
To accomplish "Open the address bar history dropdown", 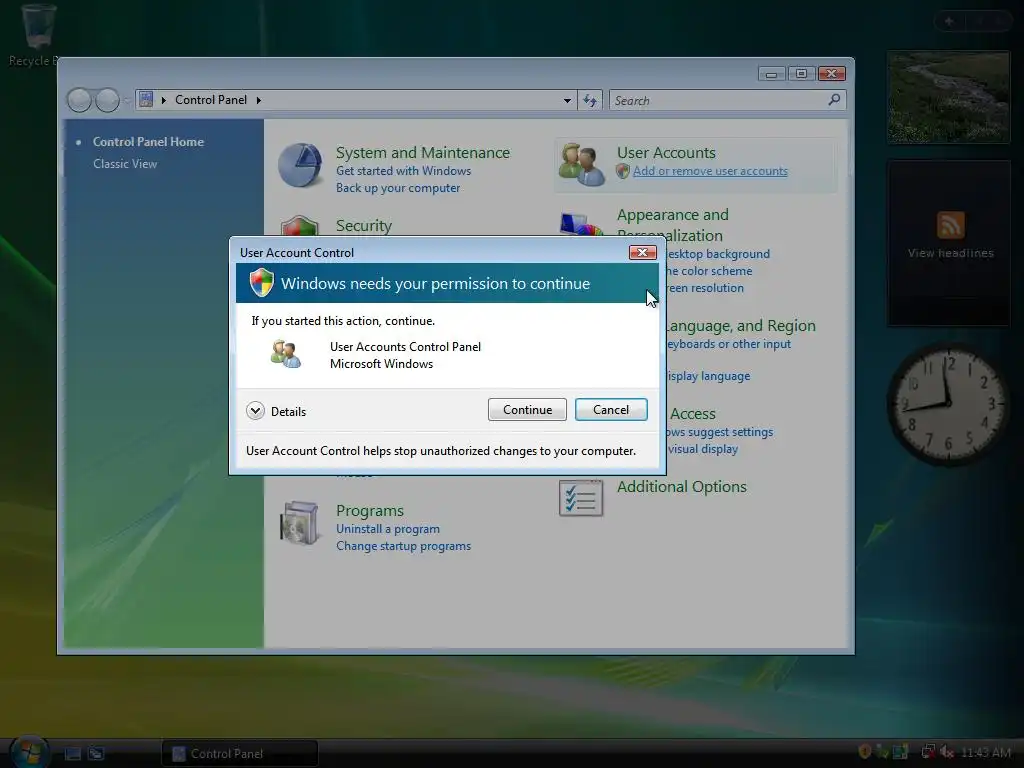I will [x=567, y=100].
